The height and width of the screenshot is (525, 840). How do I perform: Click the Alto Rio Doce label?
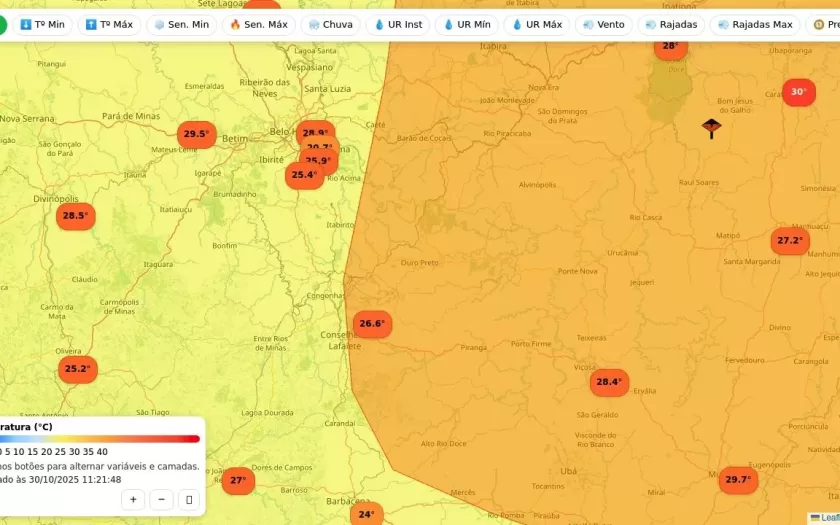coord(444,444)
